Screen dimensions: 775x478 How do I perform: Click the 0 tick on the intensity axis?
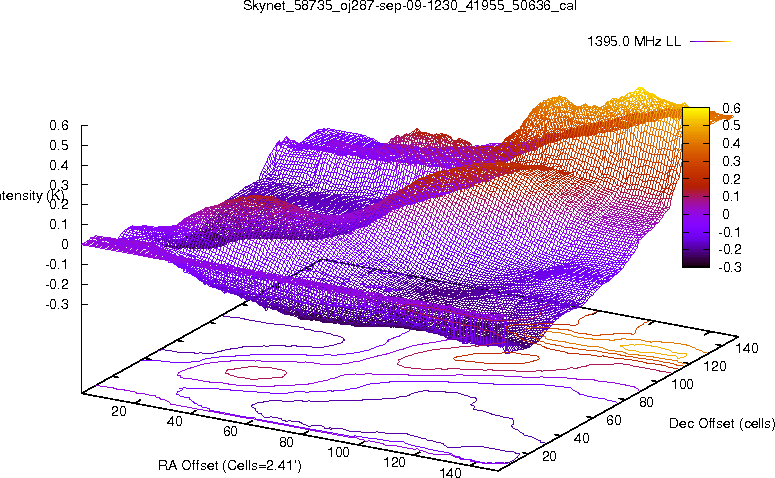point(65,244)
